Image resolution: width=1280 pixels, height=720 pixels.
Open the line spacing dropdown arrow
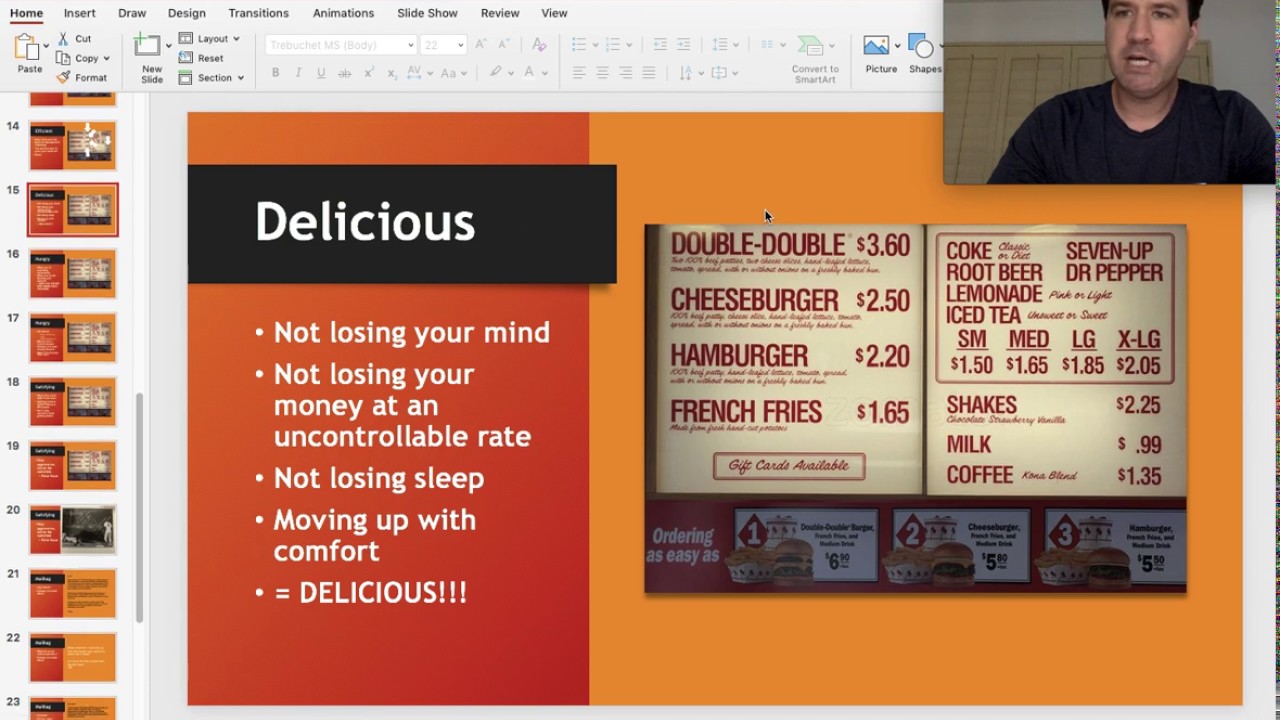[x=736, y=45]
